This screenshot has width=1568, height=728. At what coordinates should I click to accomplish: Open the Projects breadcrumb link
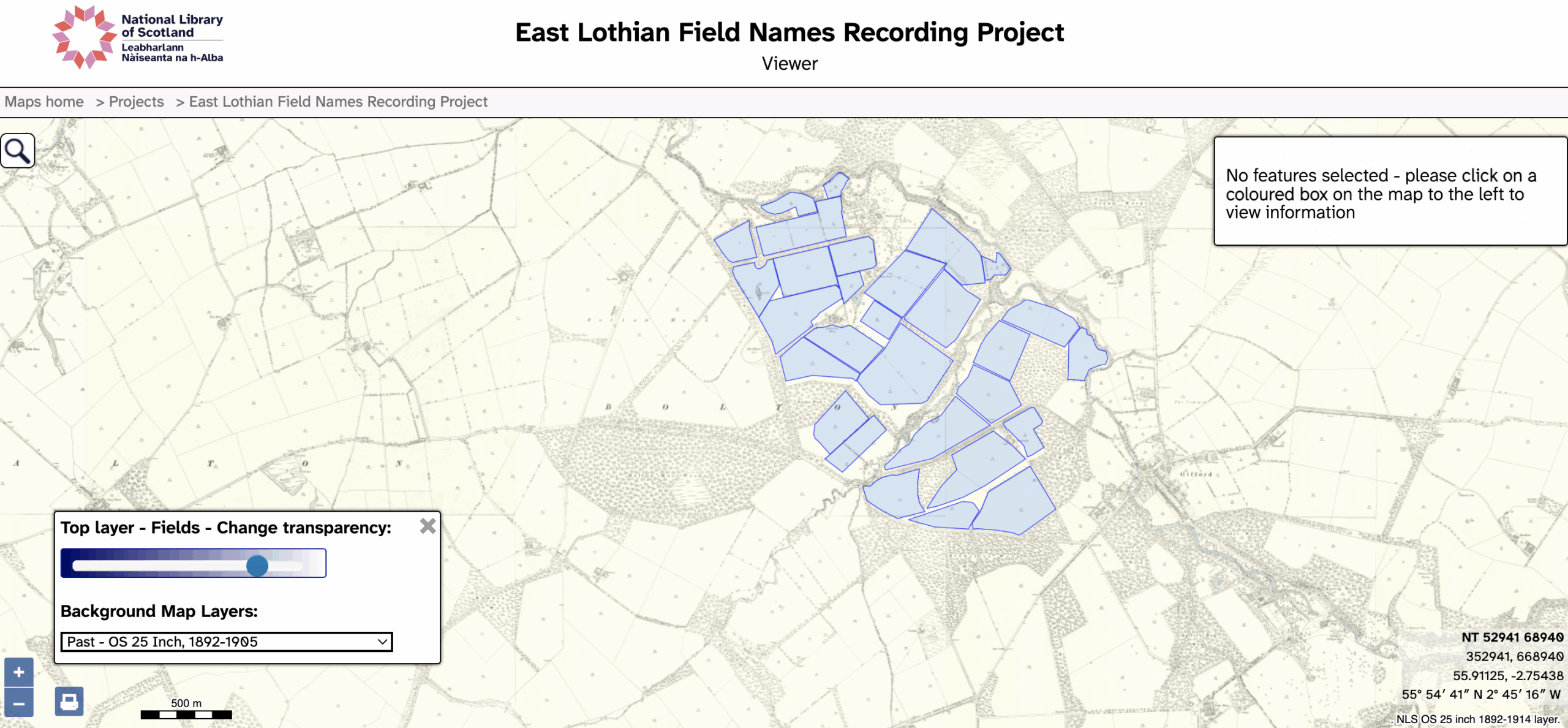pos(136,102)
